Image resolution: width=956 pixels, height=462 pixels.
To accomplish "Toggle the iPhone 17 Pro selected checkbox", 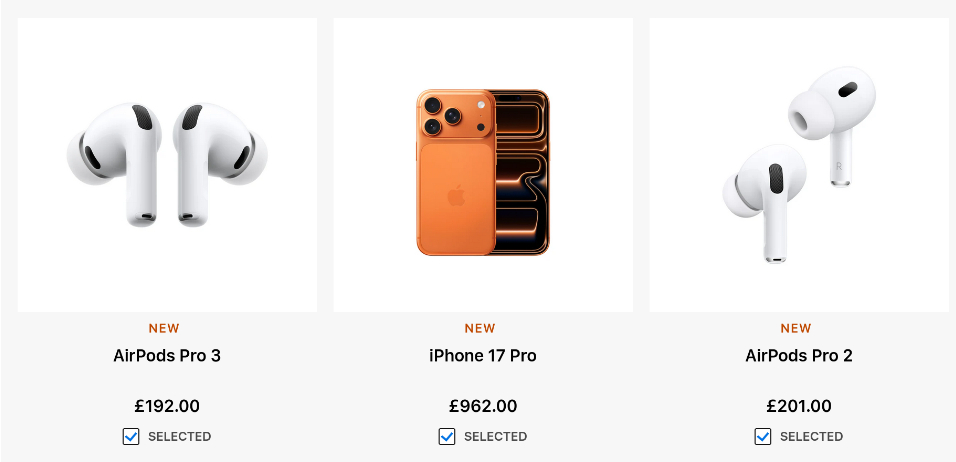I will pos(447,436).
